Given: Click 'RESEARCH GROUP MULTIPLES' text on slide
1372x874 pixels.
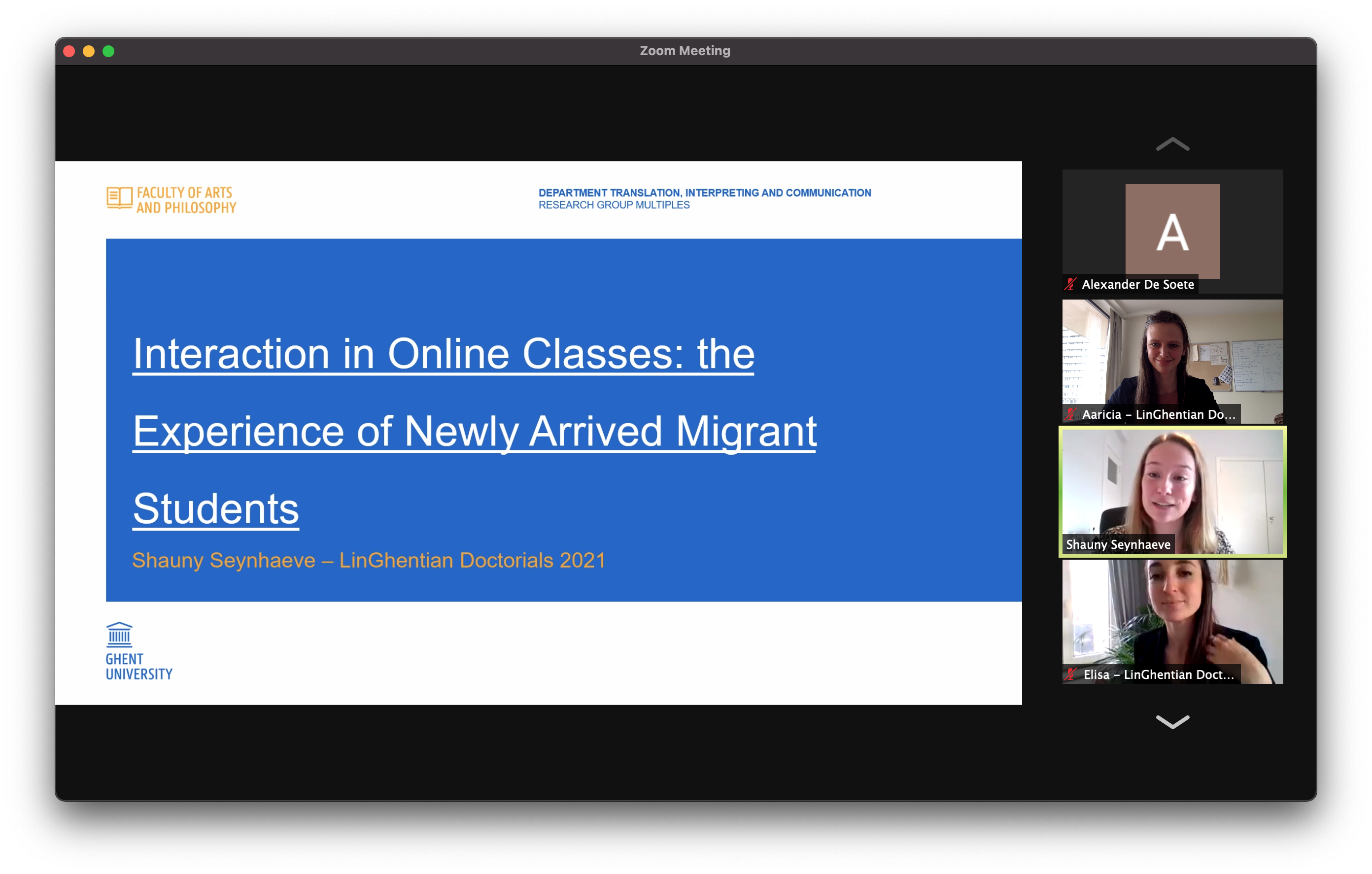Looking at the screenshot, I should (x=614, y=205).
